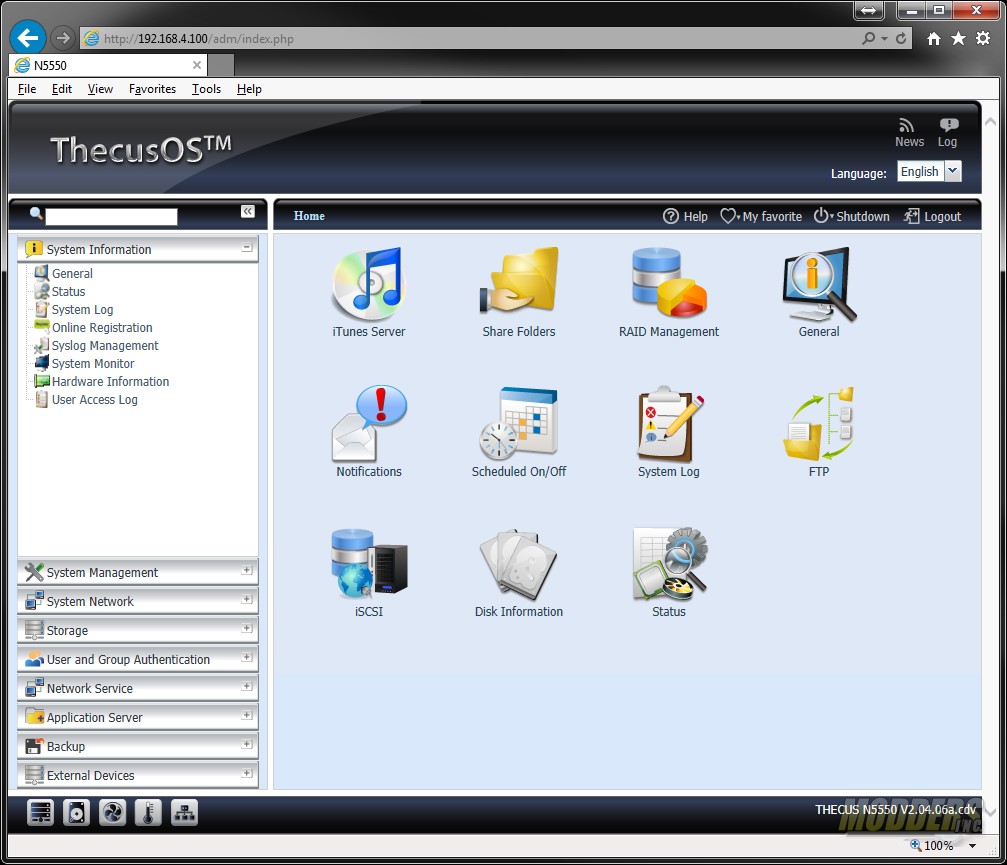Open Notifications shortcut
This screenshot has height=865, width=1007.
pyautogui.click(x=369, y=423)
